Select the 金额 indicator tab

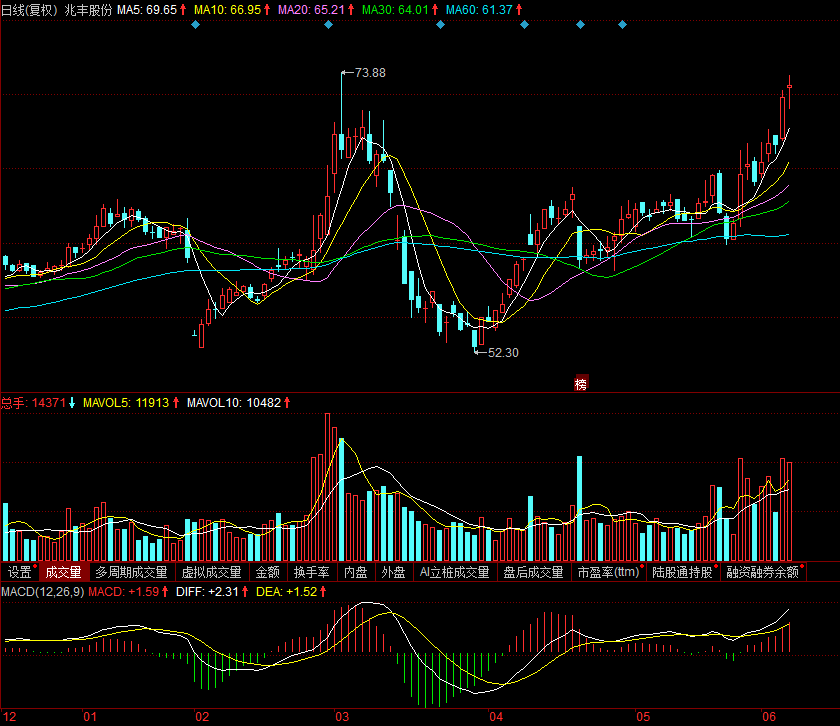pyautogui.click(x=267, y=572)
